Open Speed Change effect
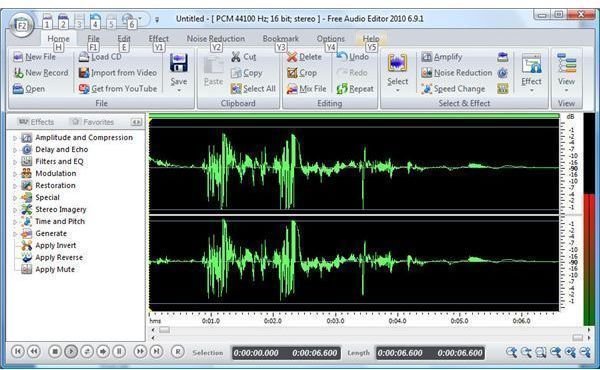600x370 pixels. point(453,89)
